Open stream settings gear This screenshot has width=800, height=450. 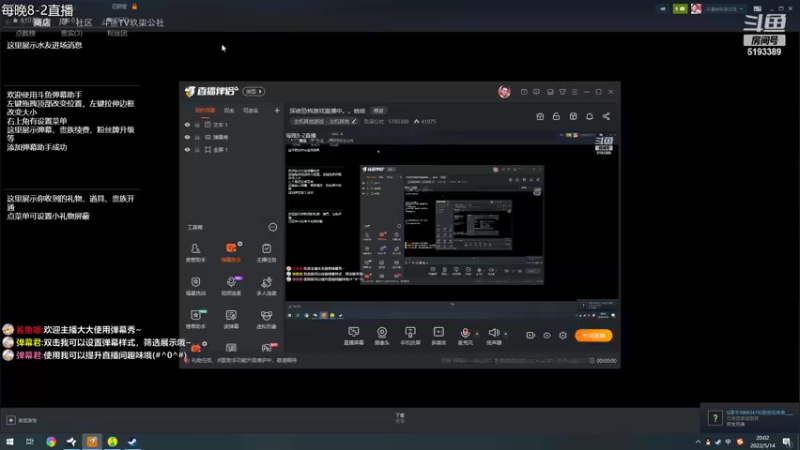coord(563,335)
